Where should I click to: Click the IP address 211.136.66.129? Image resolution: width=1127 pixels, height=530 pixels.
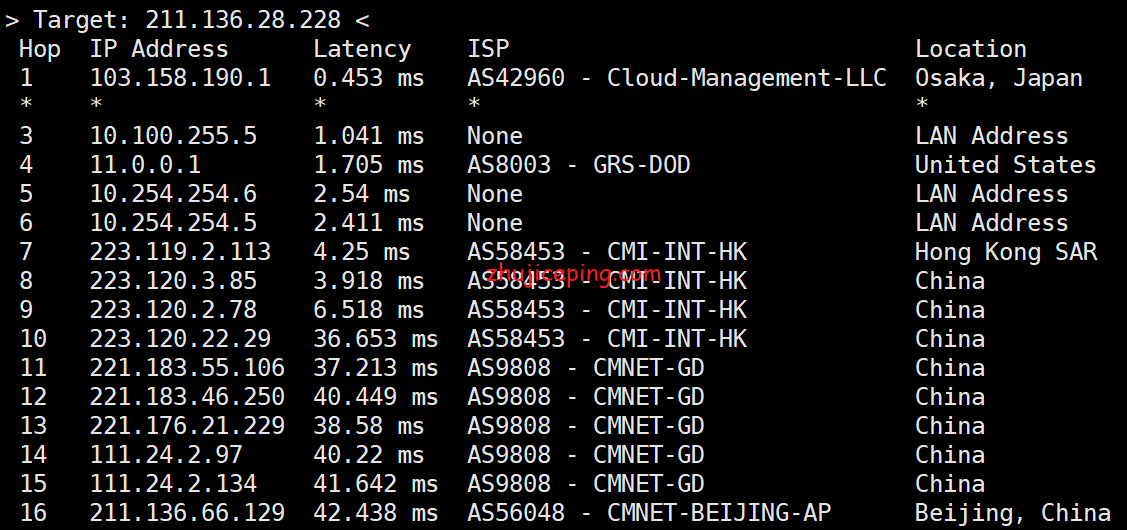point(187,513)
